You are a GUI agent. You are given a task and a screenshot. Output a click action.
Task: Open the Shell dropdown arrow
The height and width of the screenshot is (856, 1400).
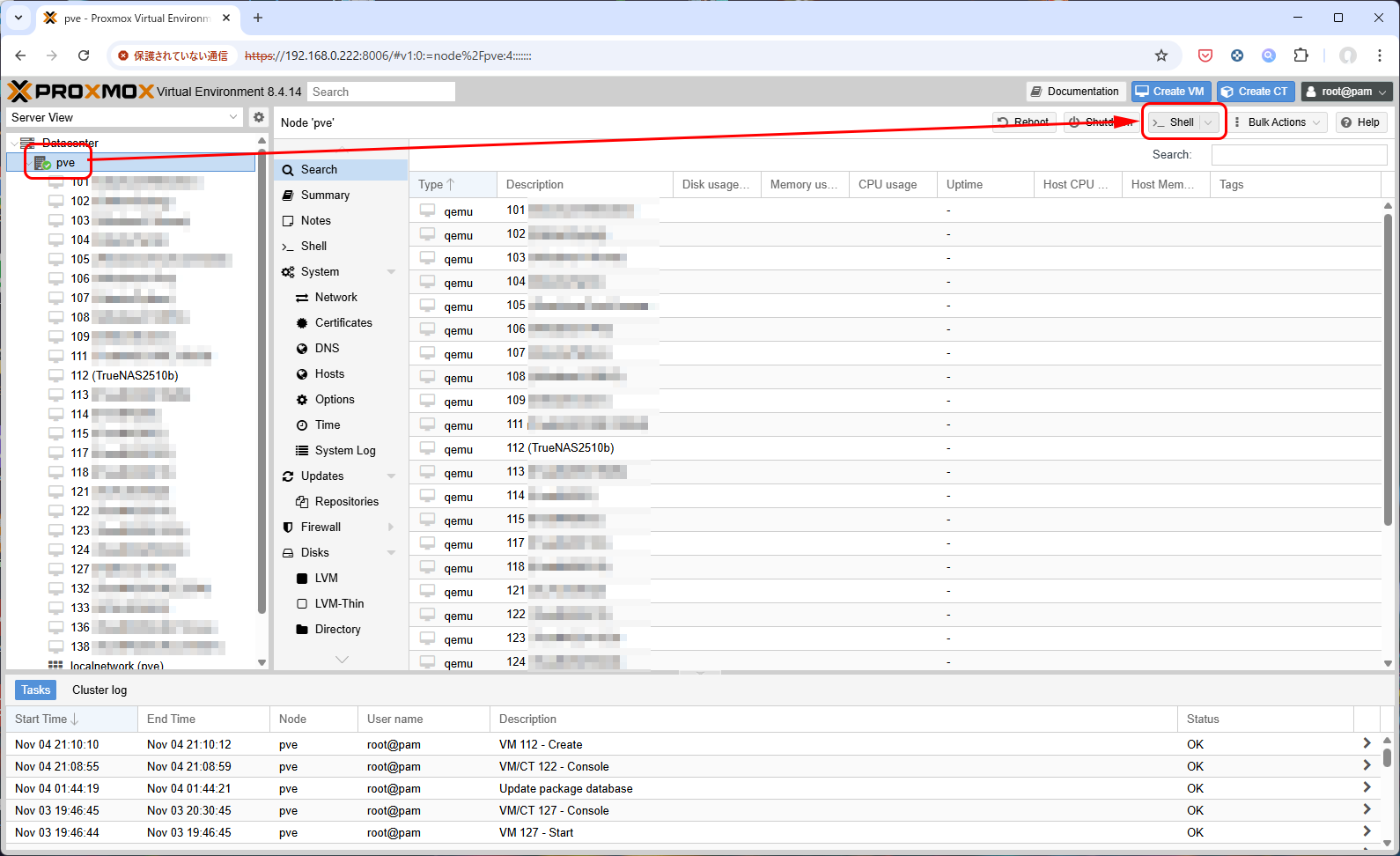tap(1208, 122)
